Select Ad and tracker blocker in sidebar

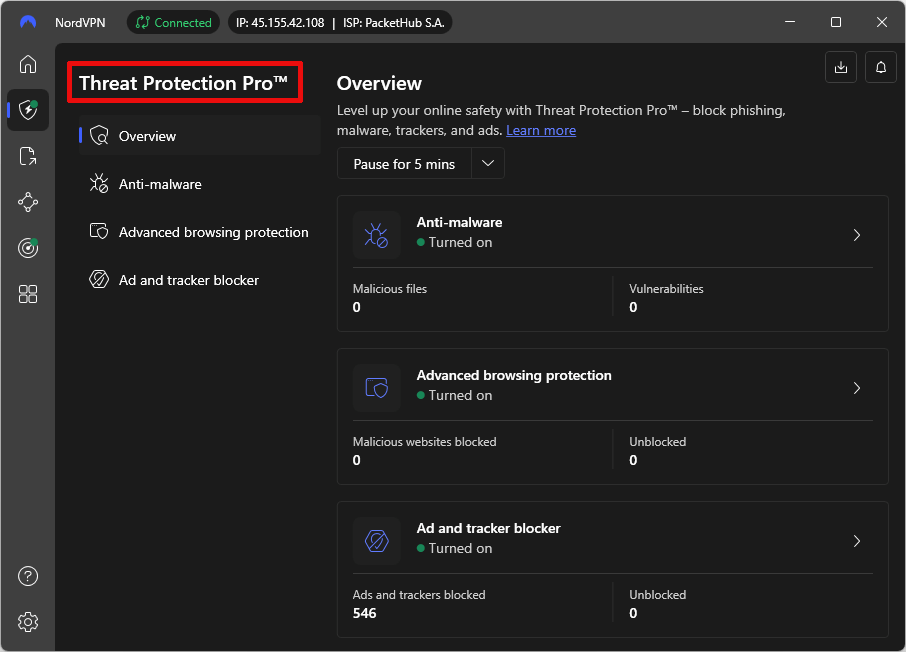tap(188, 280)
